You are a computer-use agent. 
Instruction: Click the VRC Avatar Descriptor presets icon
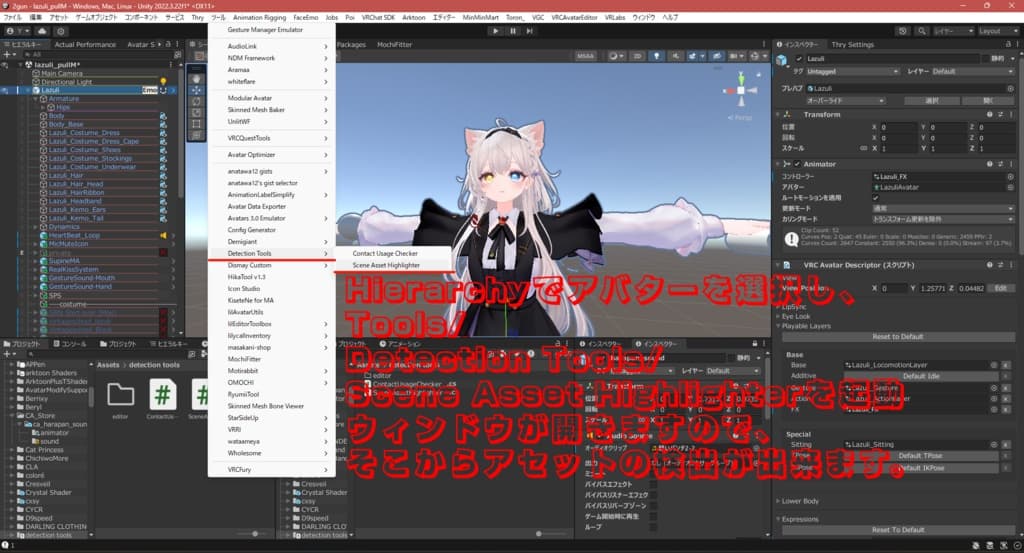click(1000, 265)
